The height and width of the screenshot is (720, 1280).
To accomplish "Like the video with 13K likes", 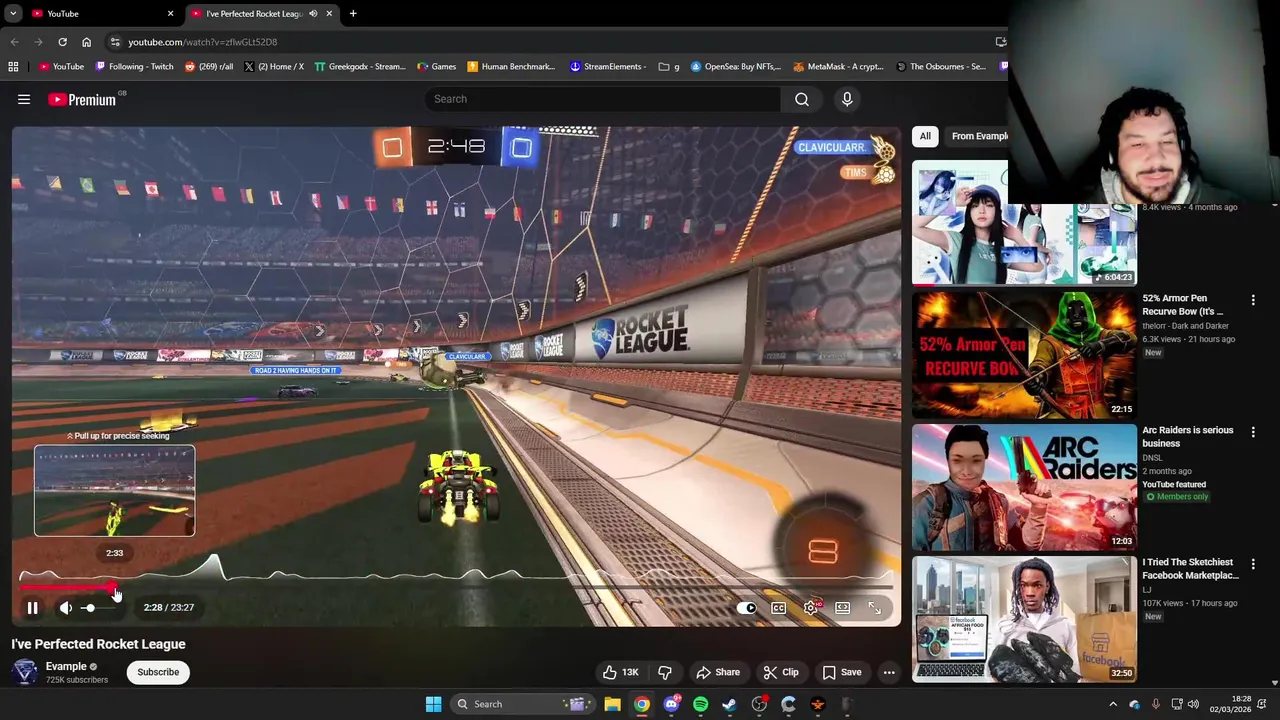I will tap(620, 672).
